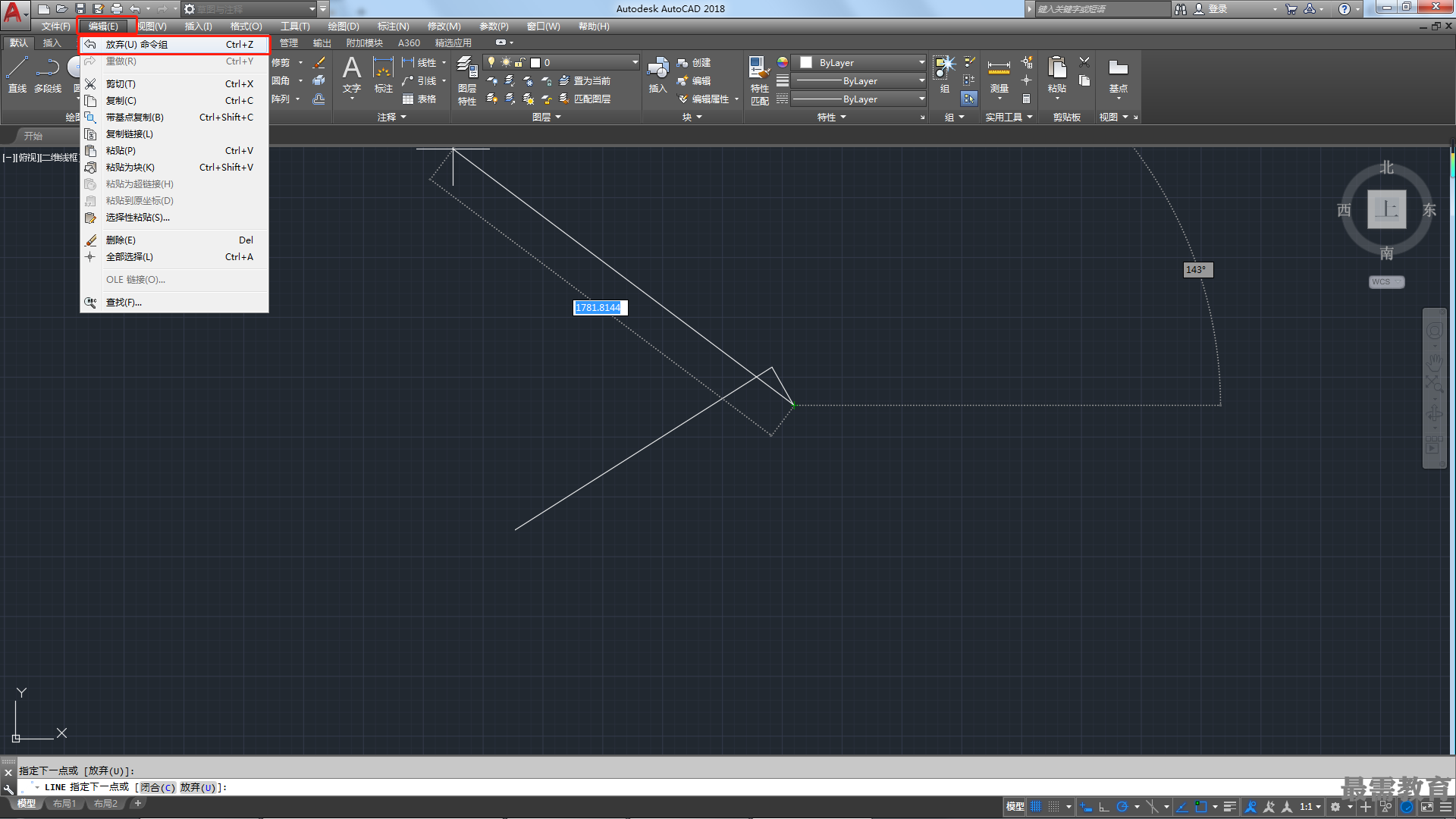
Task: Choose 查找(F)... from the Edit menu
Action: (174, 302)
